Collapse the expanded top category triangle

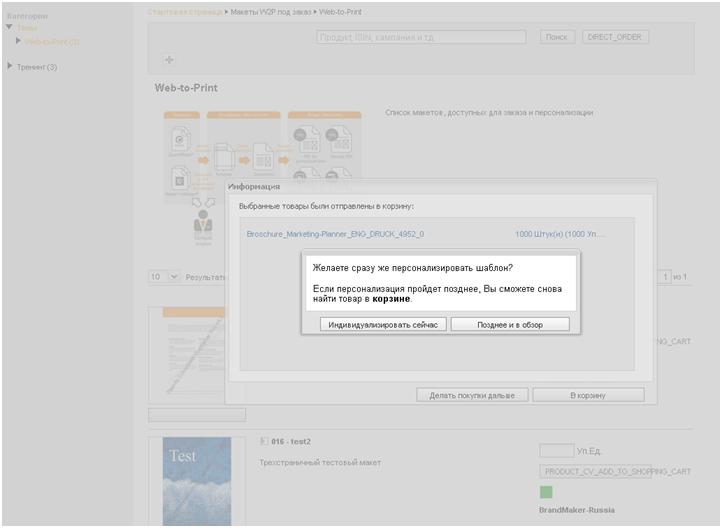[9, 27]
